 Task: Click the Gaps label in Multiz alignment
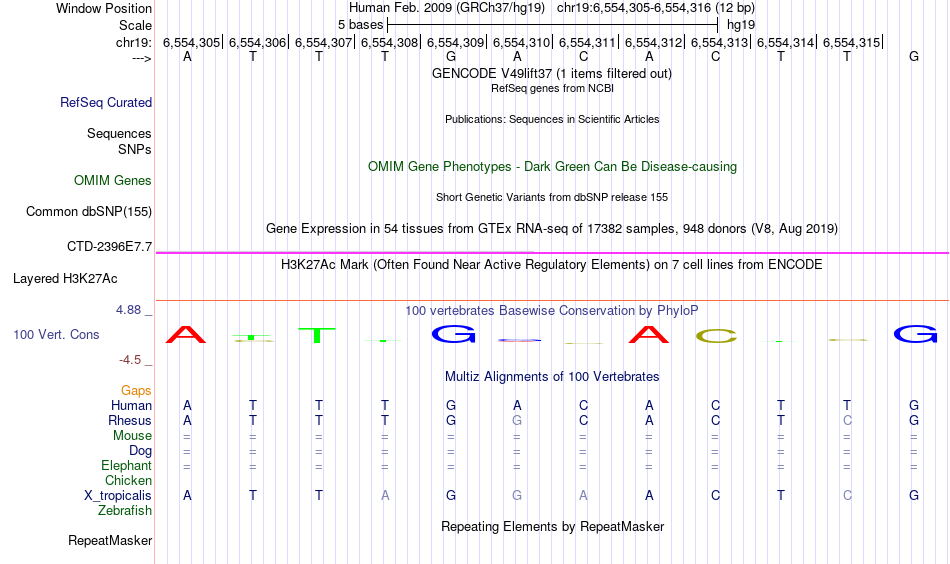(136, 391)
